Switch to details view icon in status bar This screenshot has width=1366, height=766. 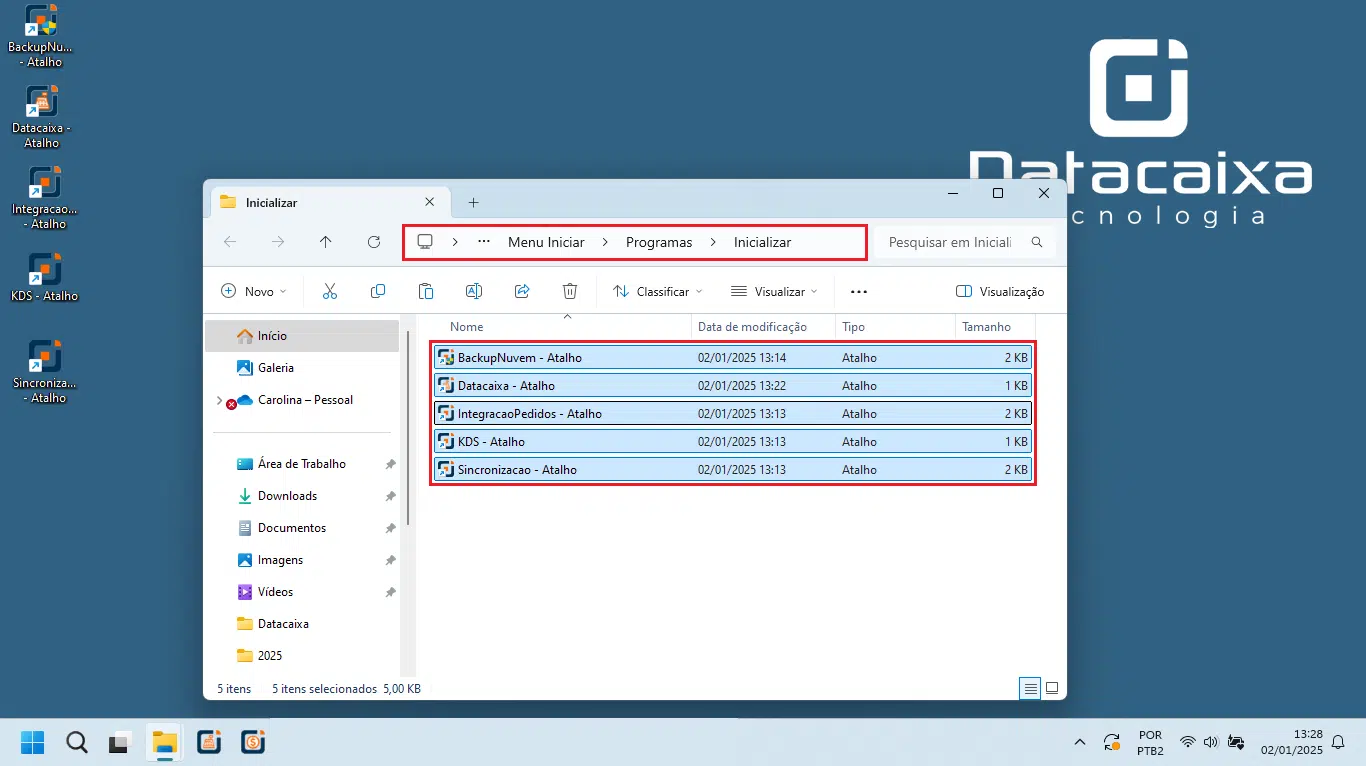pos(1030,688)
